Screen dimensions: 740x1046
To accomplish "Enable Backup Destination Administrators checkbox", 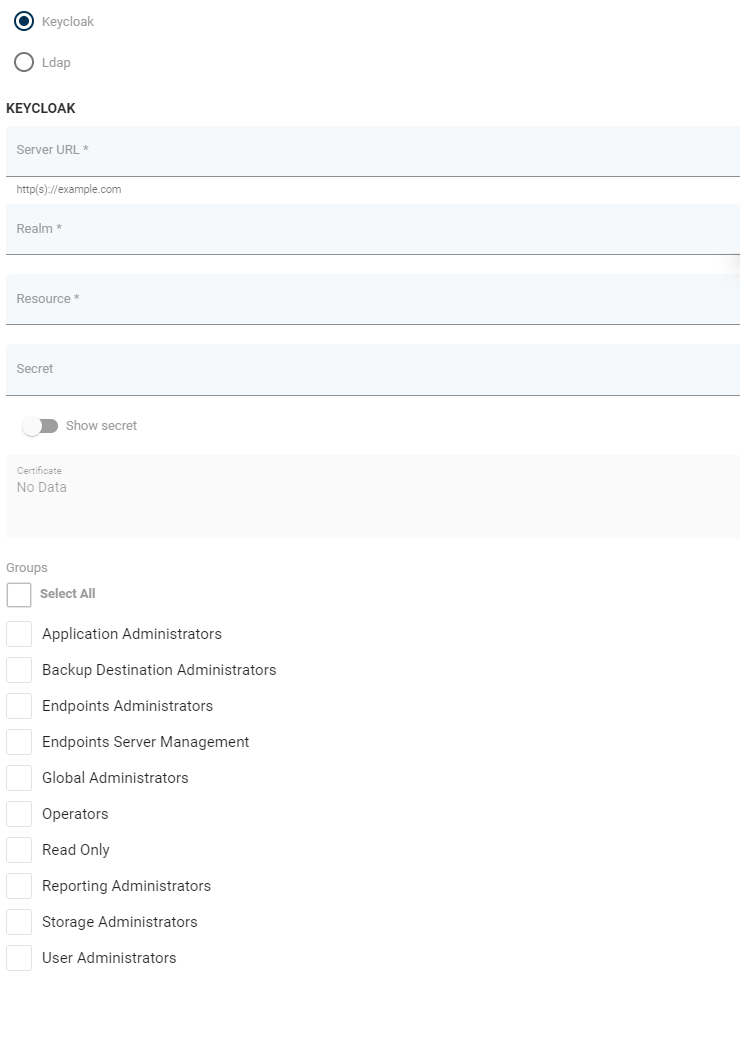I will (x=19, y=670).
